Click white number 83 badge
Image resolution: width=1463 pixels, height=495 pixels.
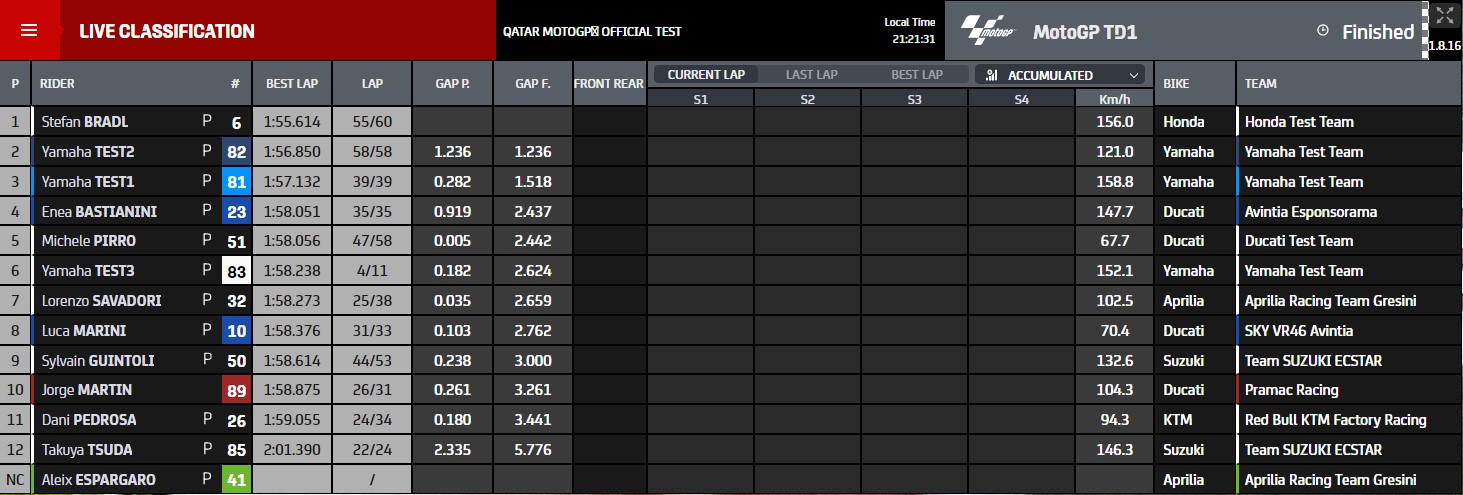coord(236,271)
